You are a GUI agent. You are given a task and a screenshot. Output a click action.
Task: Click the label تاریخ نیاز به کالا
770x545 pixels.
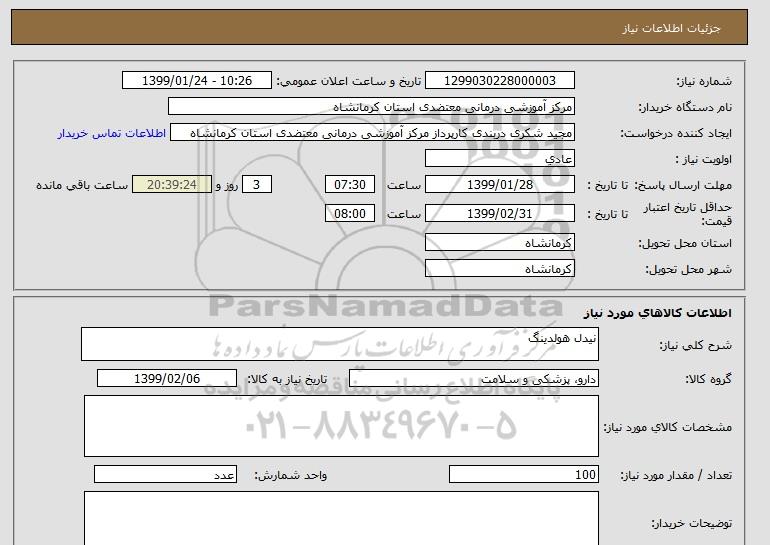point(287,379)
